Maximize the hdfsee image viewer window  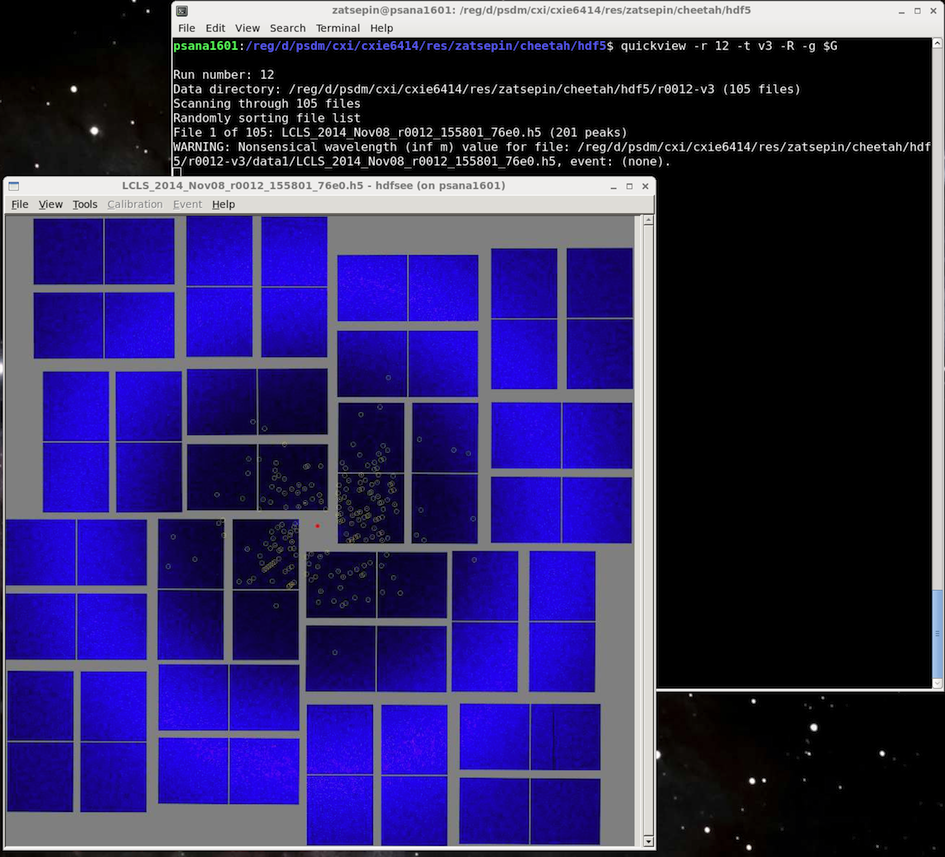coord(629,186)
